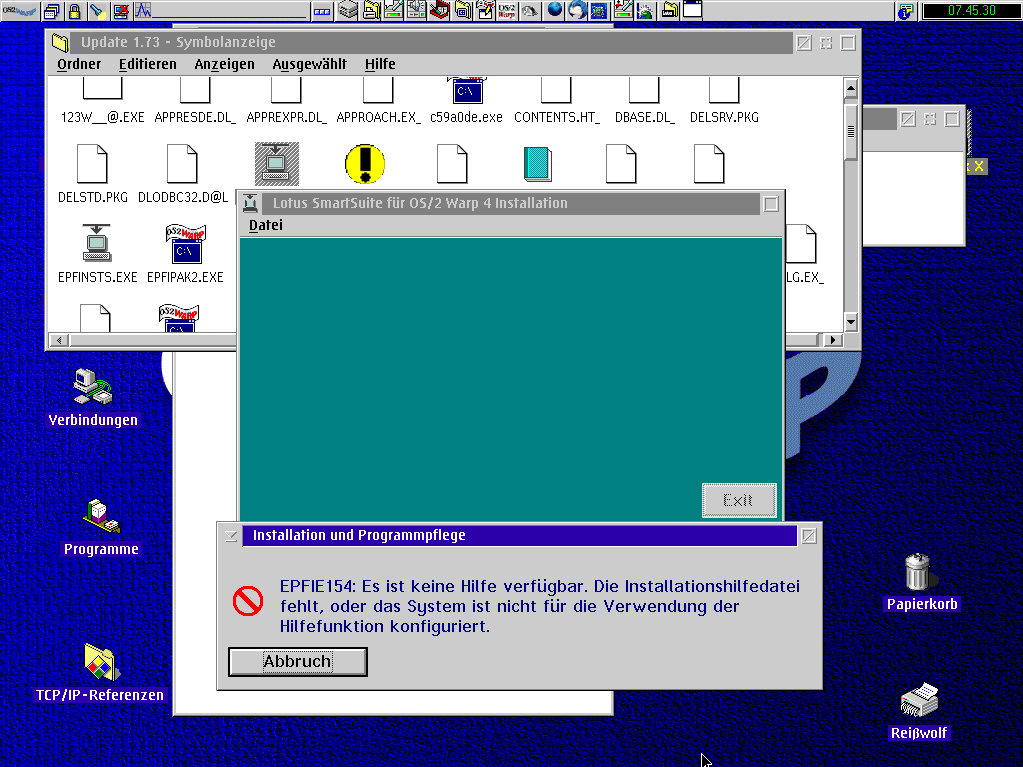Click the flashlight find-objects icon
This screenshot has width=1023, height=767.
point(97,10)
